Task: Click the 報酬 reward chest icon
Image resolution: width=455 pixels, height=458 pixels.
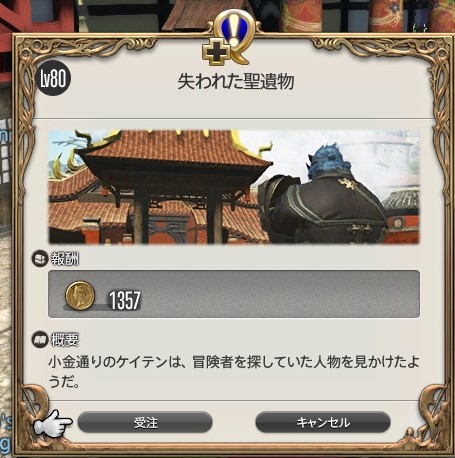Action: pos(40,259)
